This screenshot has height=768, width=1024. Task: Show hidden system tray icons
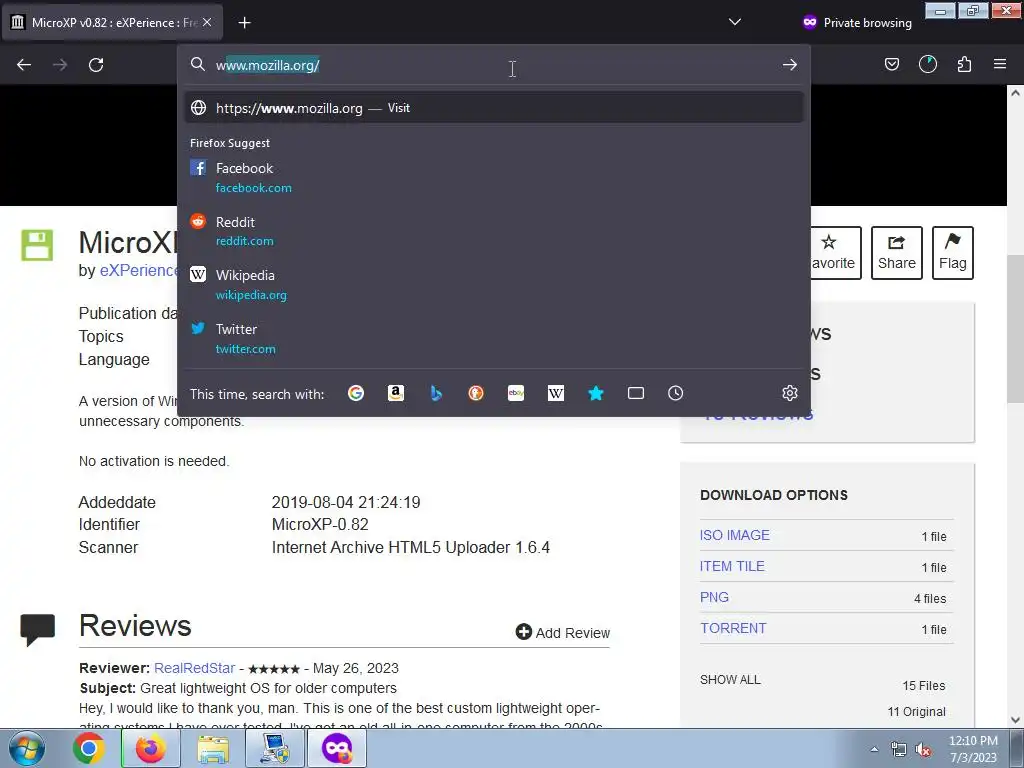point(874,749)
